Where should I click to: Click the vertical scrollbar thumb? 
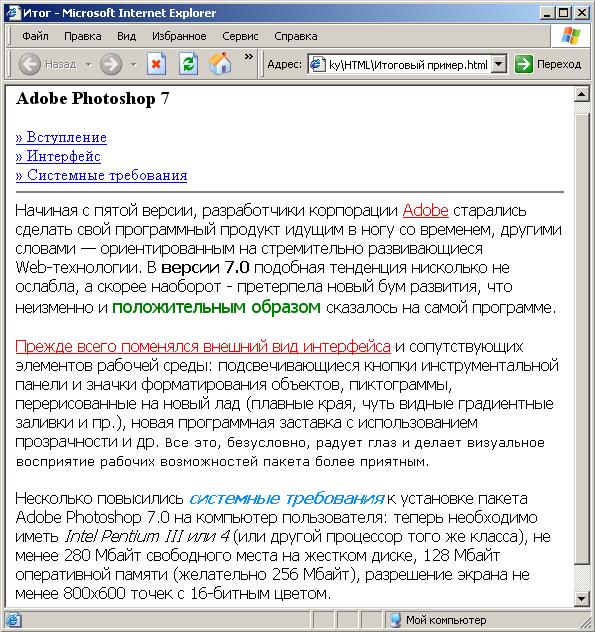tap(581, 339)
